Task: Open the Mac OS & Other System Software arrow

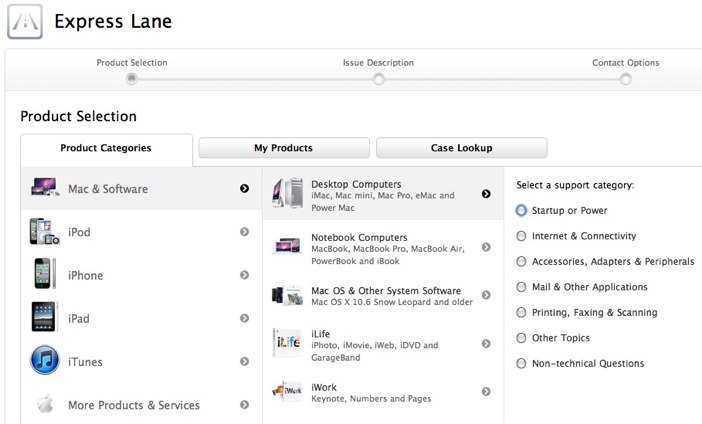Action: (486, 295)
